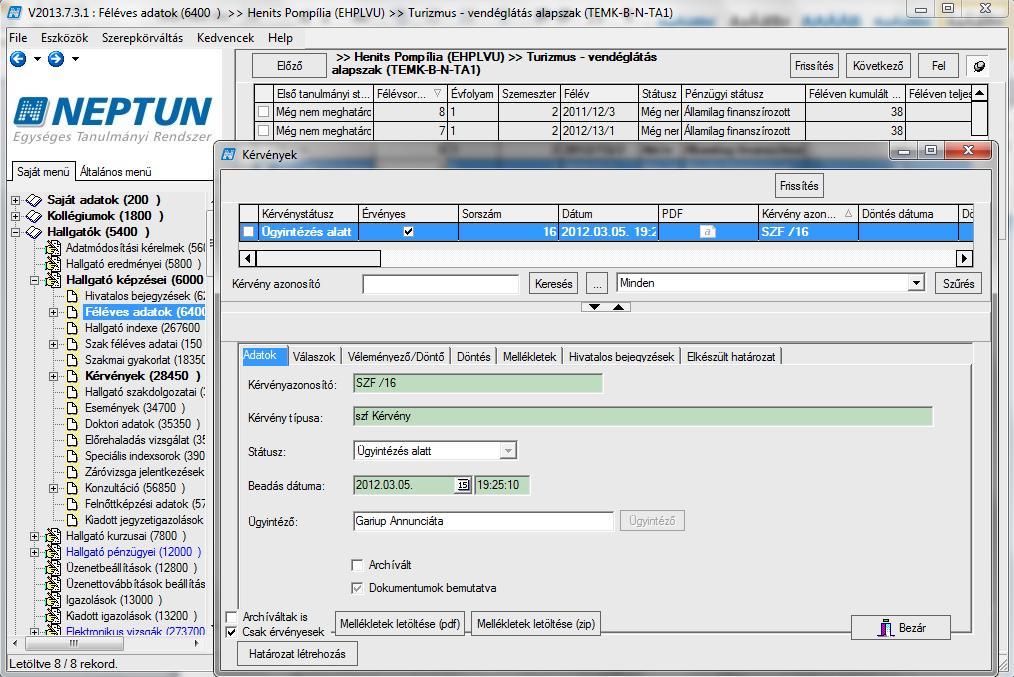Click the grid scroll right arrow
Viewport: 1014px width, 677px height.
[x=964, y=259]
